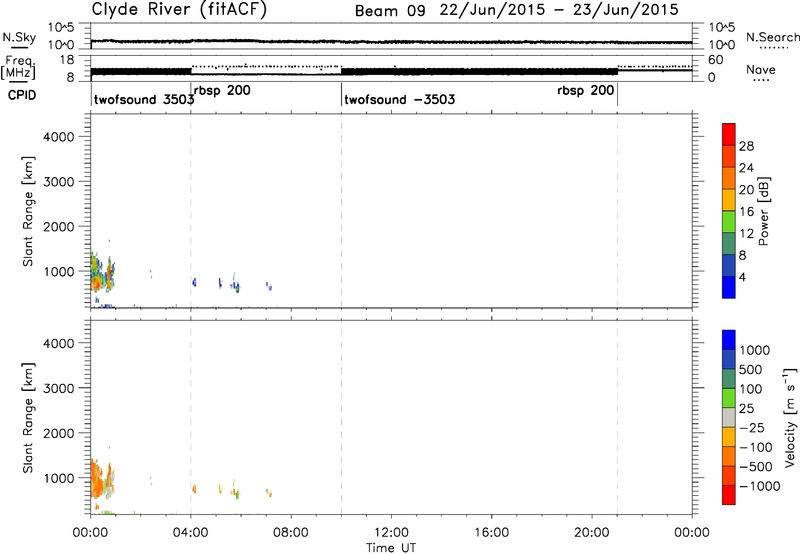This screenshot has width=800, height=554.
Task: Select the velocity panel's "Slant Range [km]" label
Action: (x=28, y=418)
